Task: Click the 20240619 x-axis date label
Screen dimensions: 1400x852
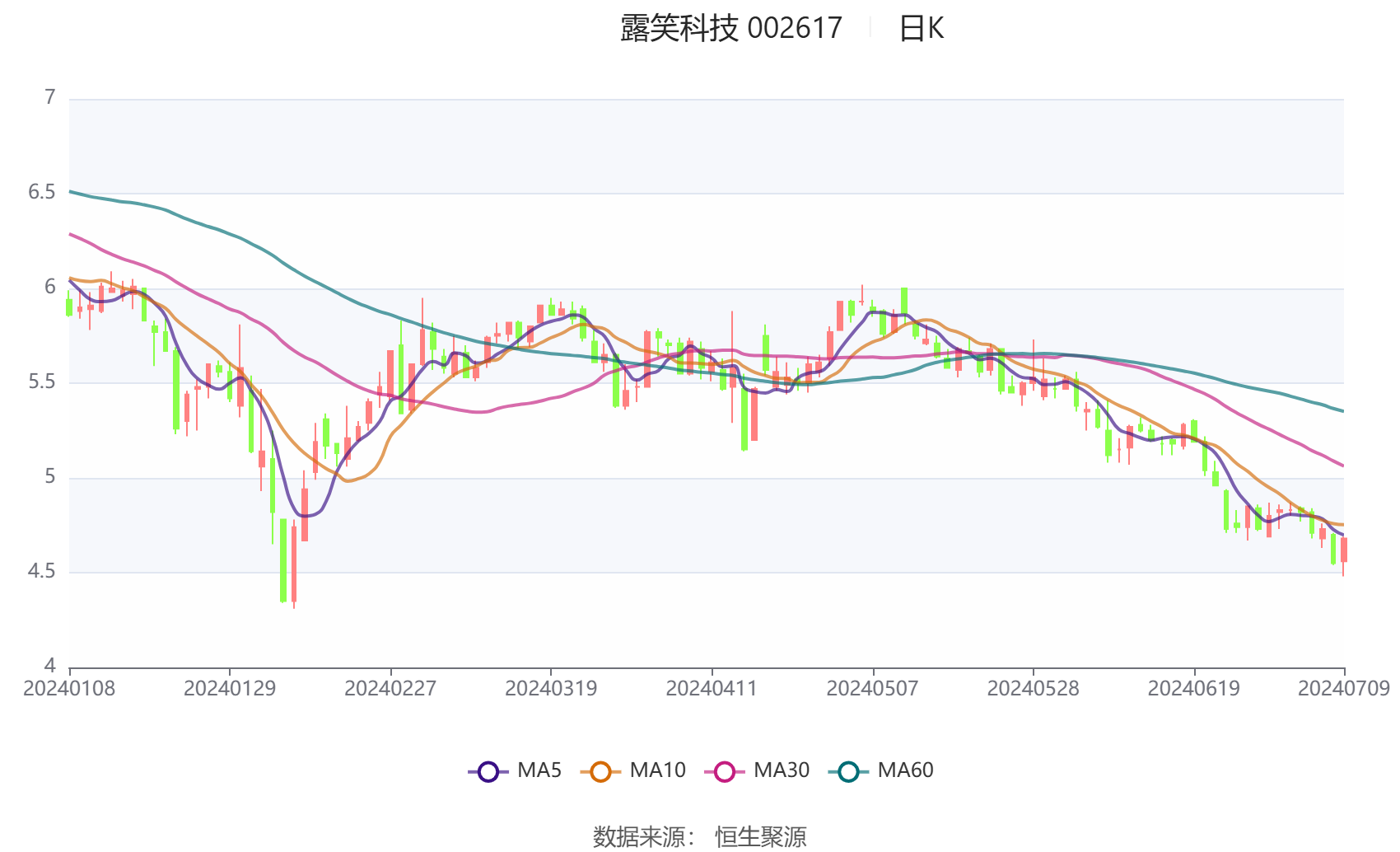Action: tap(1193, 689)
